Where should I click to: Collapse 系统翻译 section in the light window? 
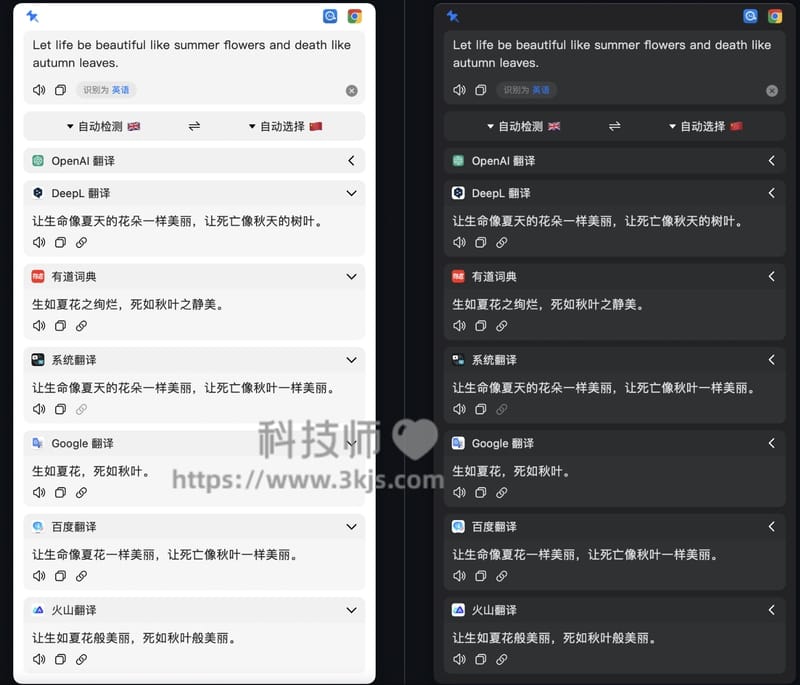pos(352,360)
